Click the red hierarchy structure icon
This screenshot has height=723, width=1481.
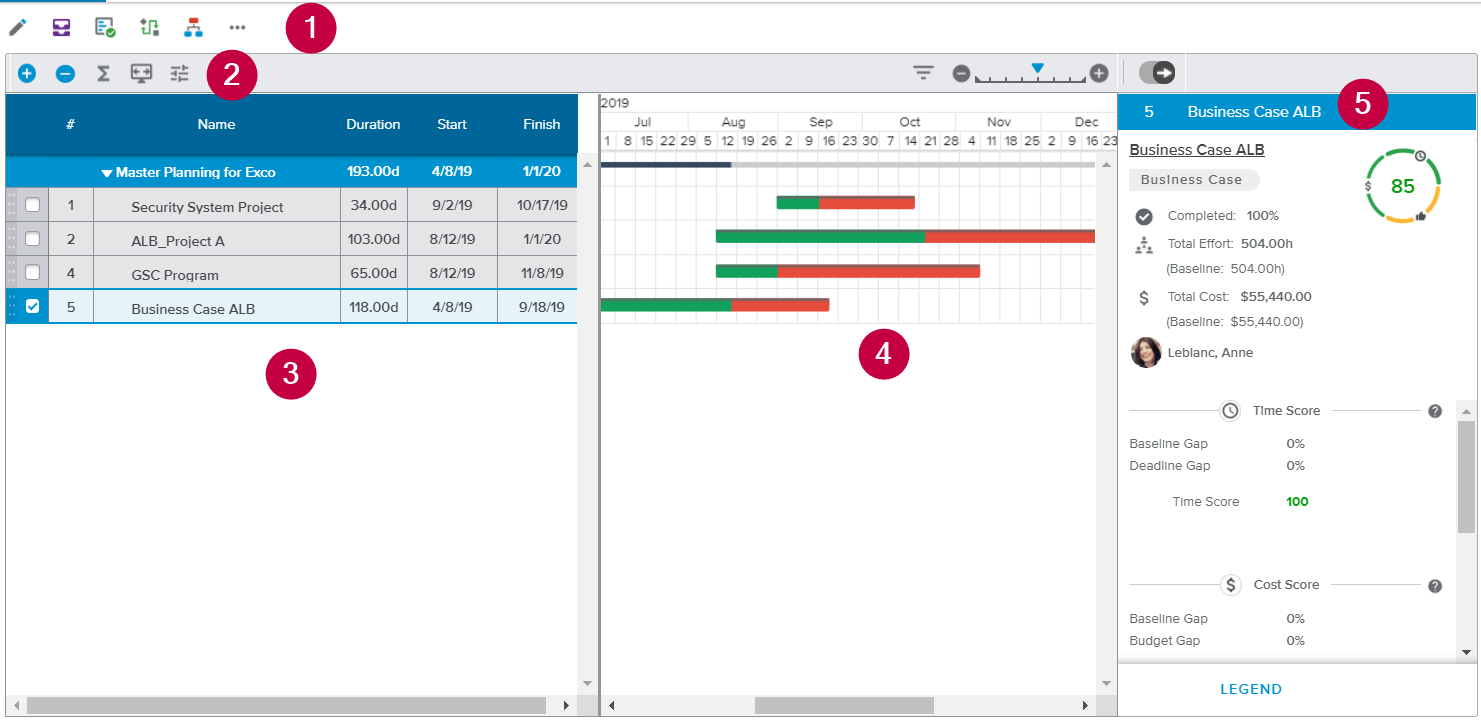(193, 28)
